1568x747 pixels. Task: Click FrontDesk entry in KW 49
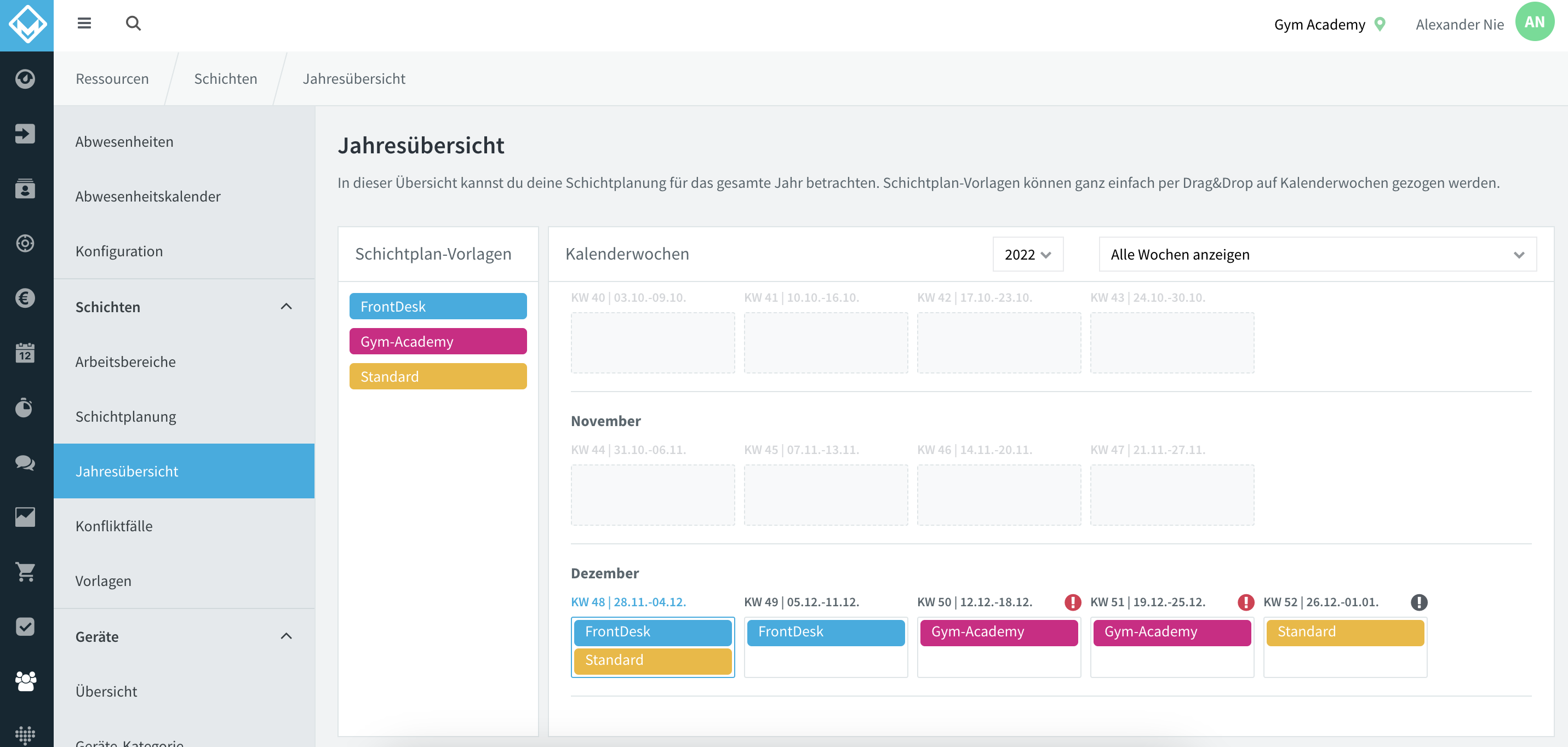tap(826, 632)
